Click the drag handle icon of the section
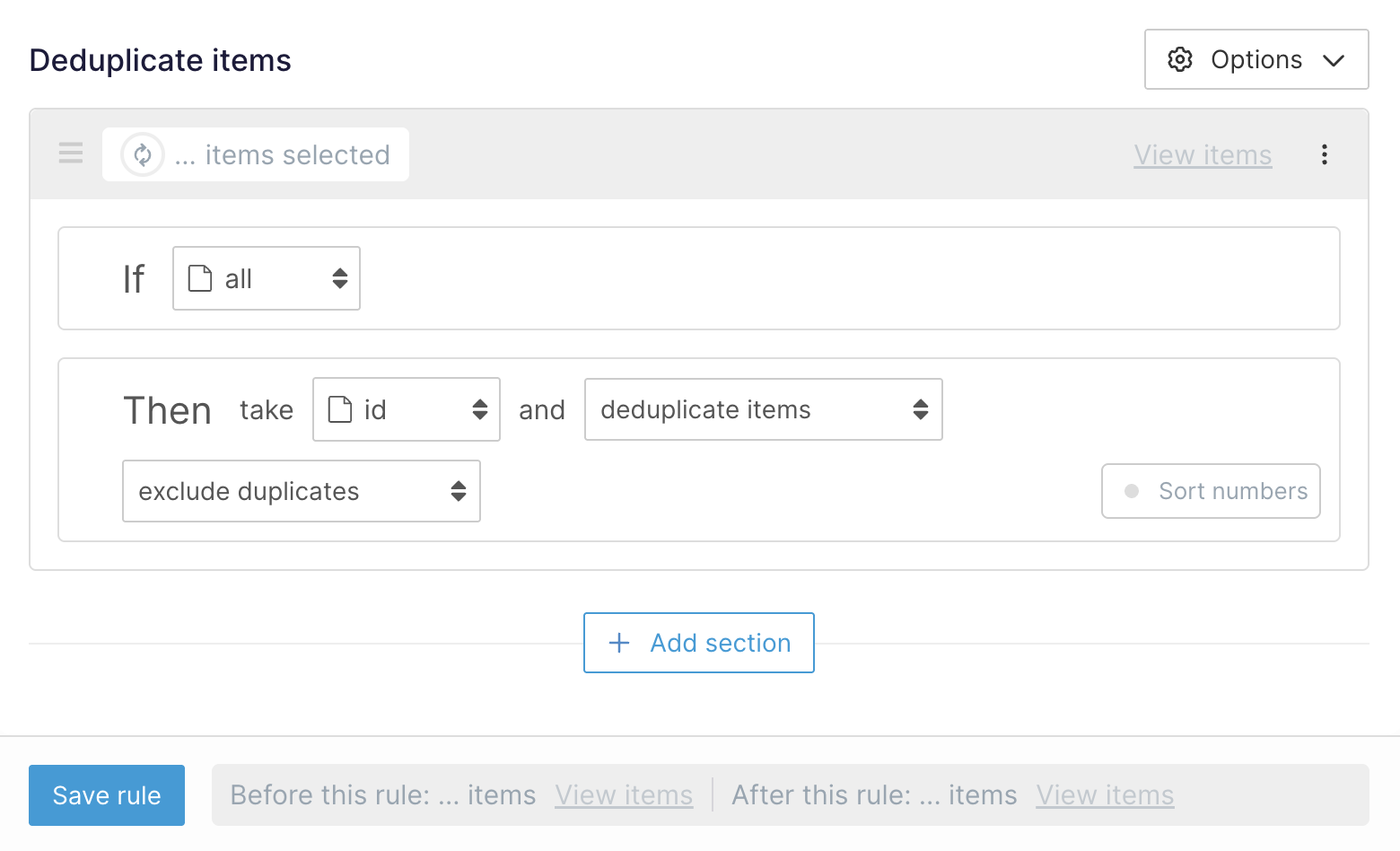Screen dimensions: 1400x851 click(71, 154)
